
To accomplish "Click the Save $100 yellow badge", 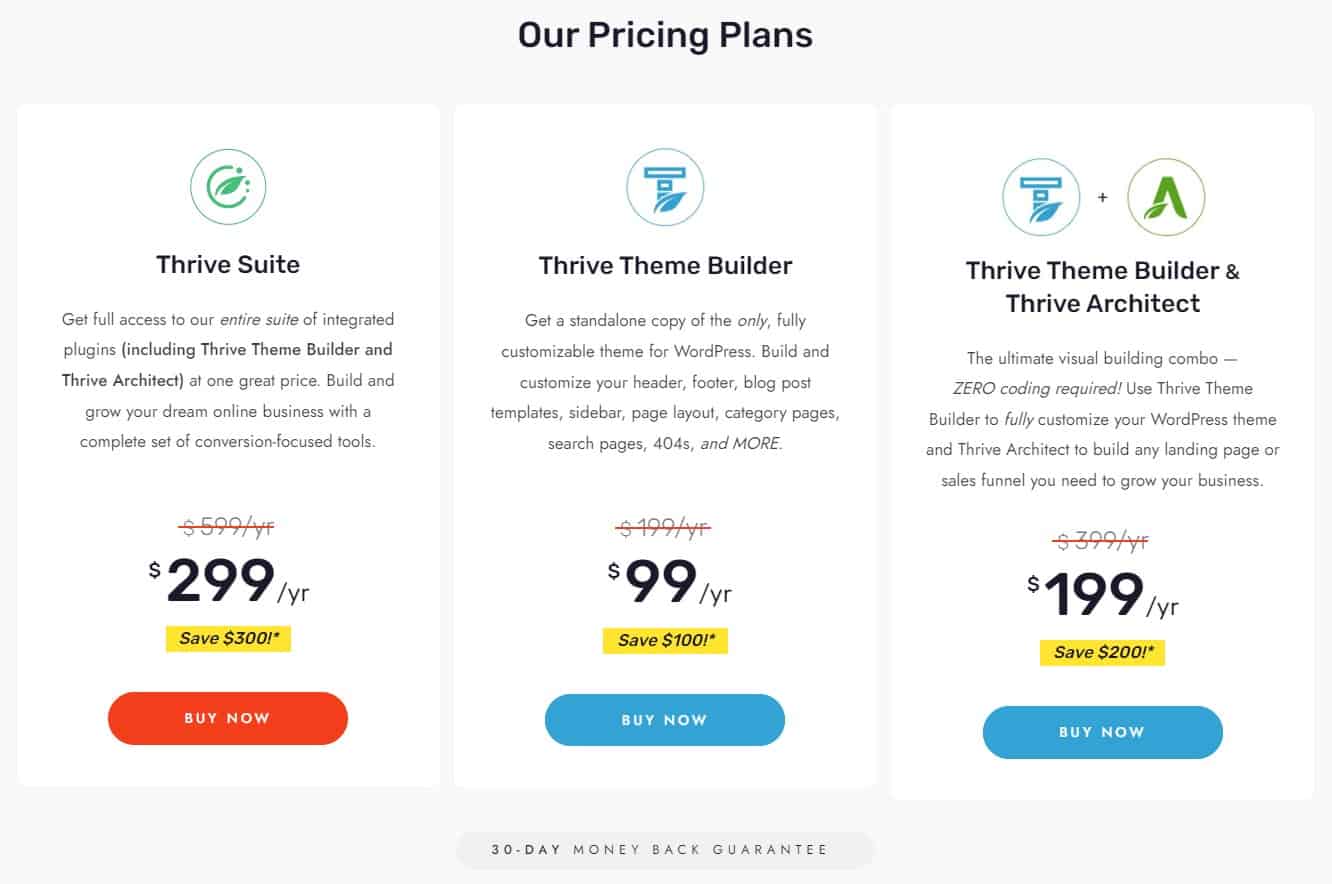I will click(x=665, y=640).
